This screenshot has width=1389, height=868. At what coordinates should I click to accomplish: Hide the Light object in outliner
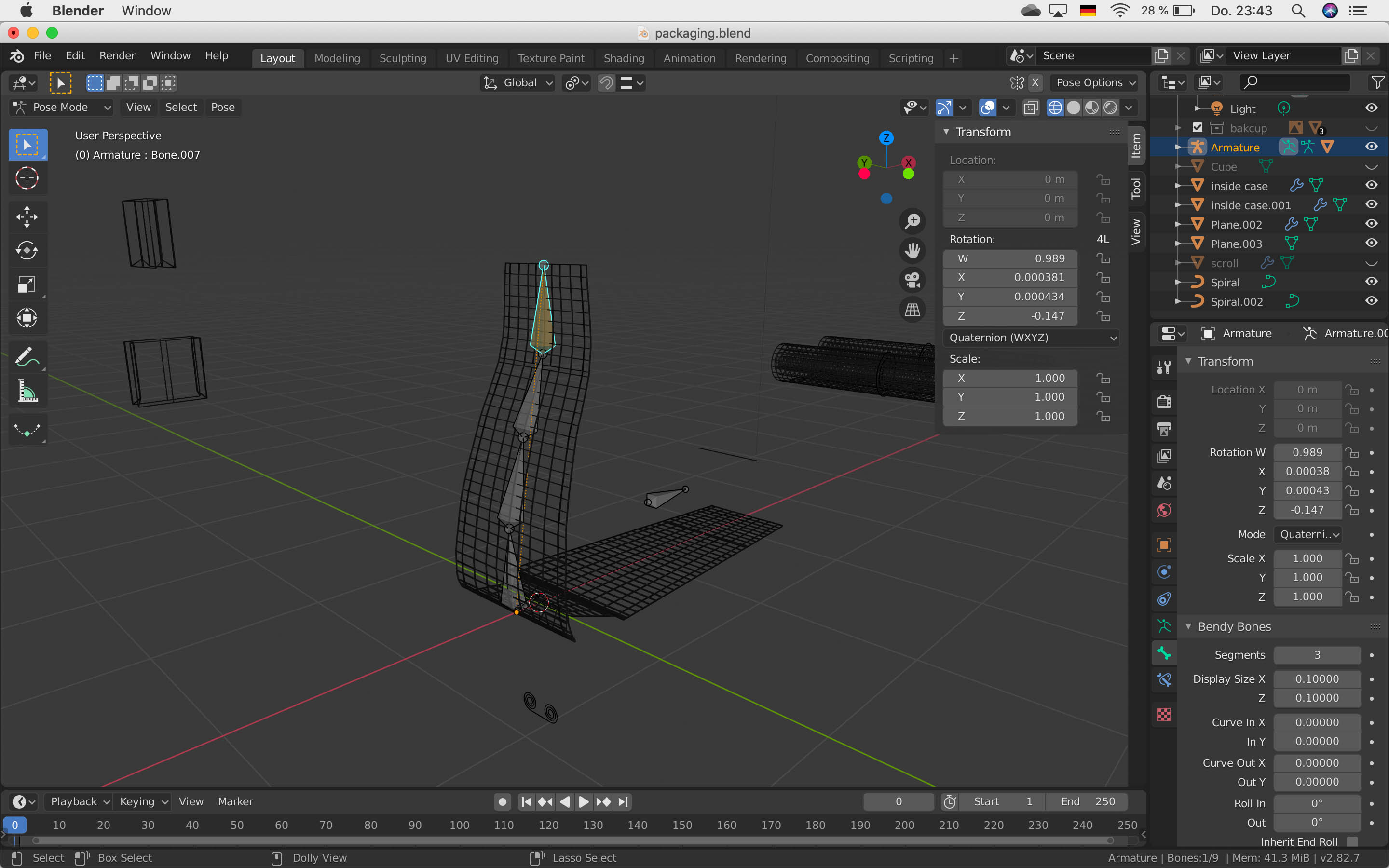1371,108
